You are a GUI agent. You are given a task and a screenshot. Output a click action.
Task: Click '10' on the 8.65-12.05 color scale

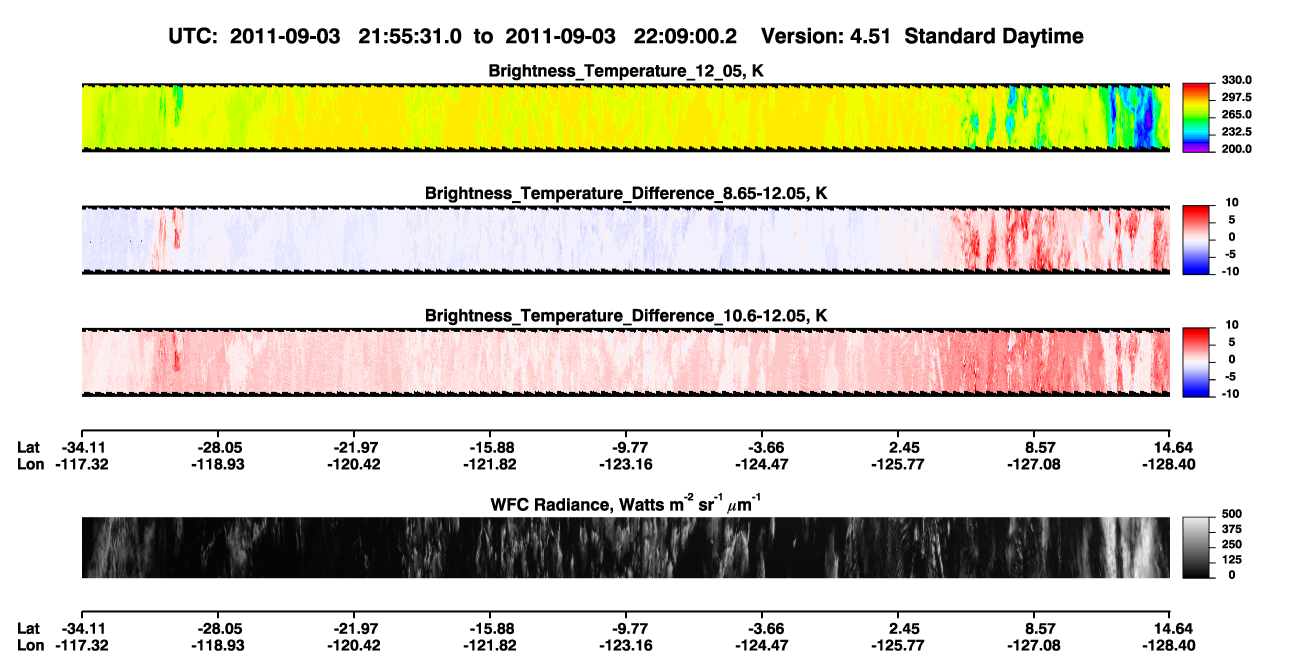click(x=1232, y=203)
